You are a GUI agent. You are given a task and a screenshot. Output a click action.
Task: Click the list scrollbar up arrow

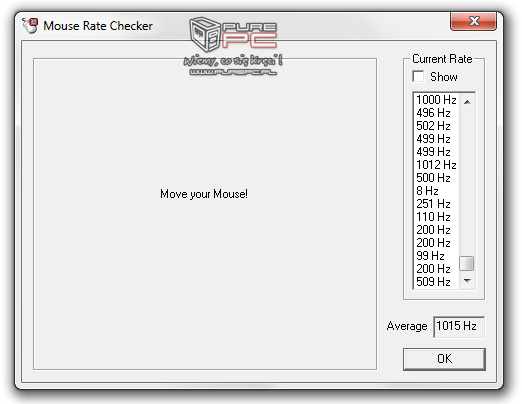pyautogui.click(x=467, y=101)
